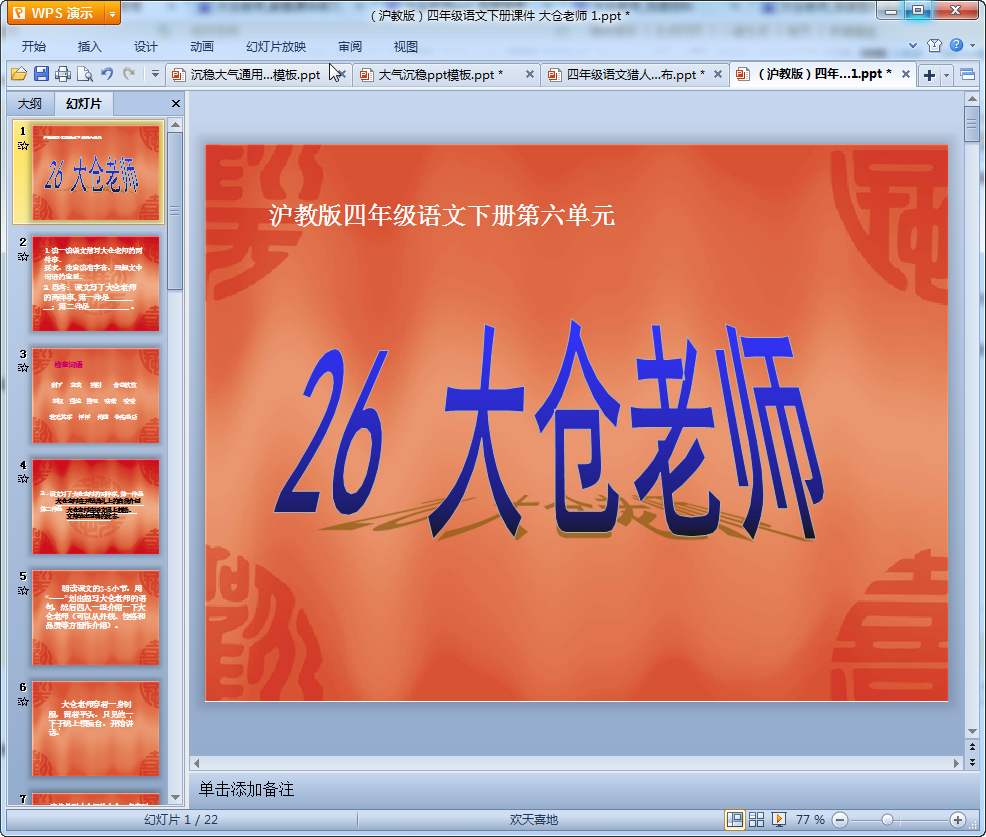This screenshot has width=986, height=837.
Task: Open the skin shirt icon
Action: tap(934, 45)
